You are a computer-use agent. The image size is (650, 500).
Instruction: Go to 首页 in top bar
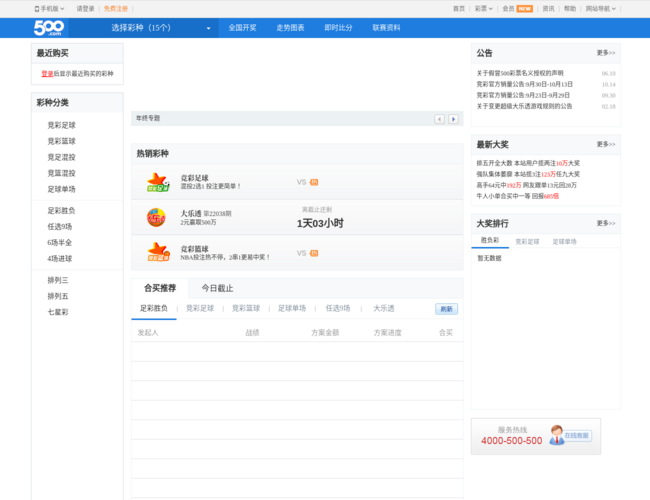pos(459,9)
